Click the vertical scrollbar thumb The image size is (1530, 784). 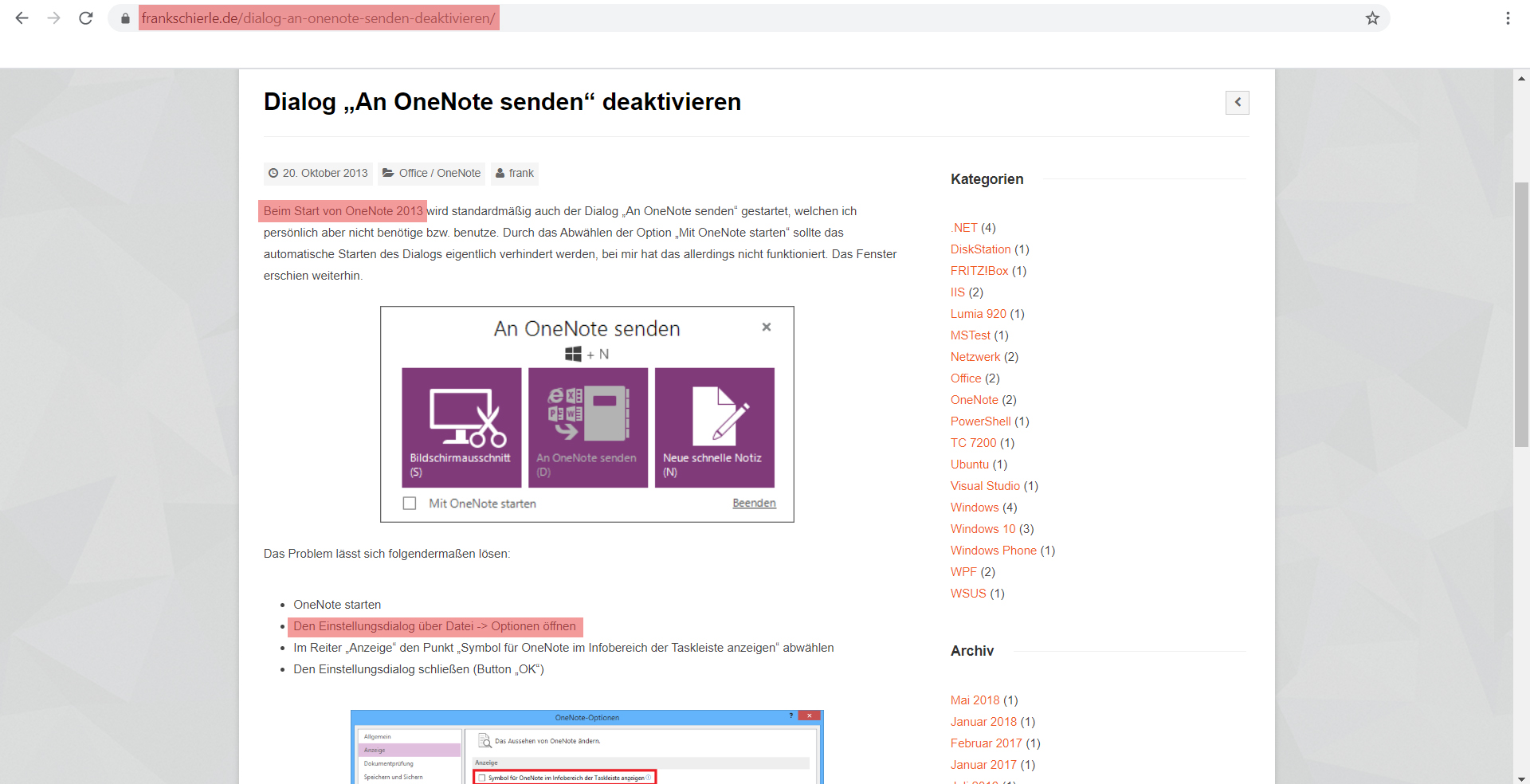1521,314
